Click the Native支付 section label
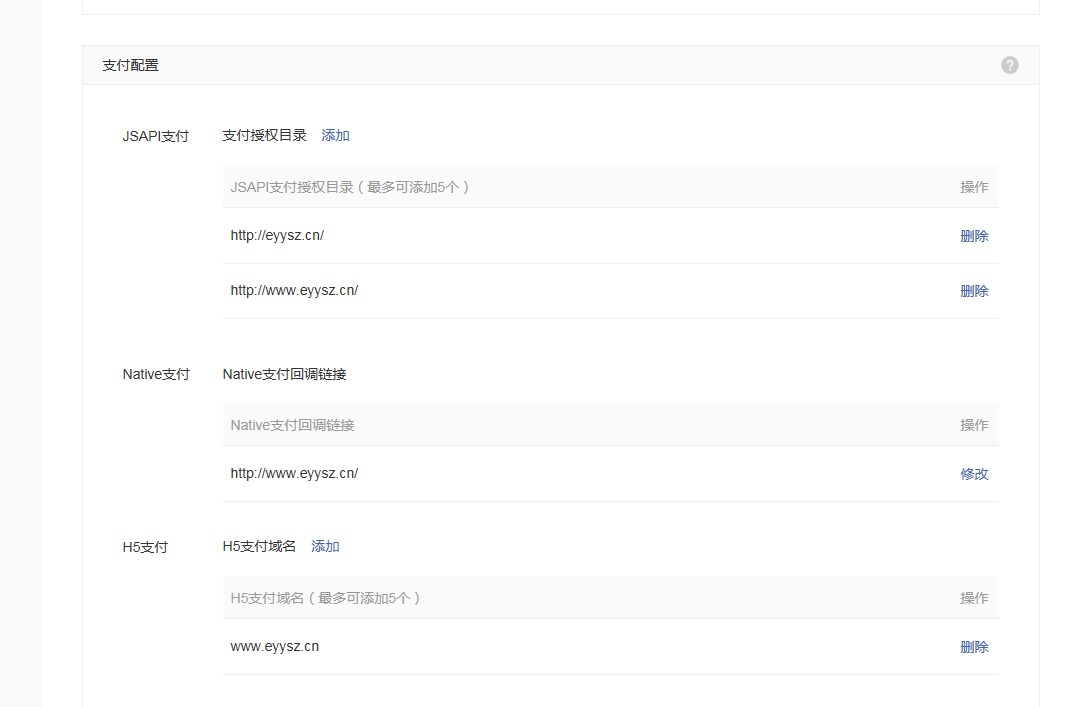1089x707 pixels. (x=156, y=373)
